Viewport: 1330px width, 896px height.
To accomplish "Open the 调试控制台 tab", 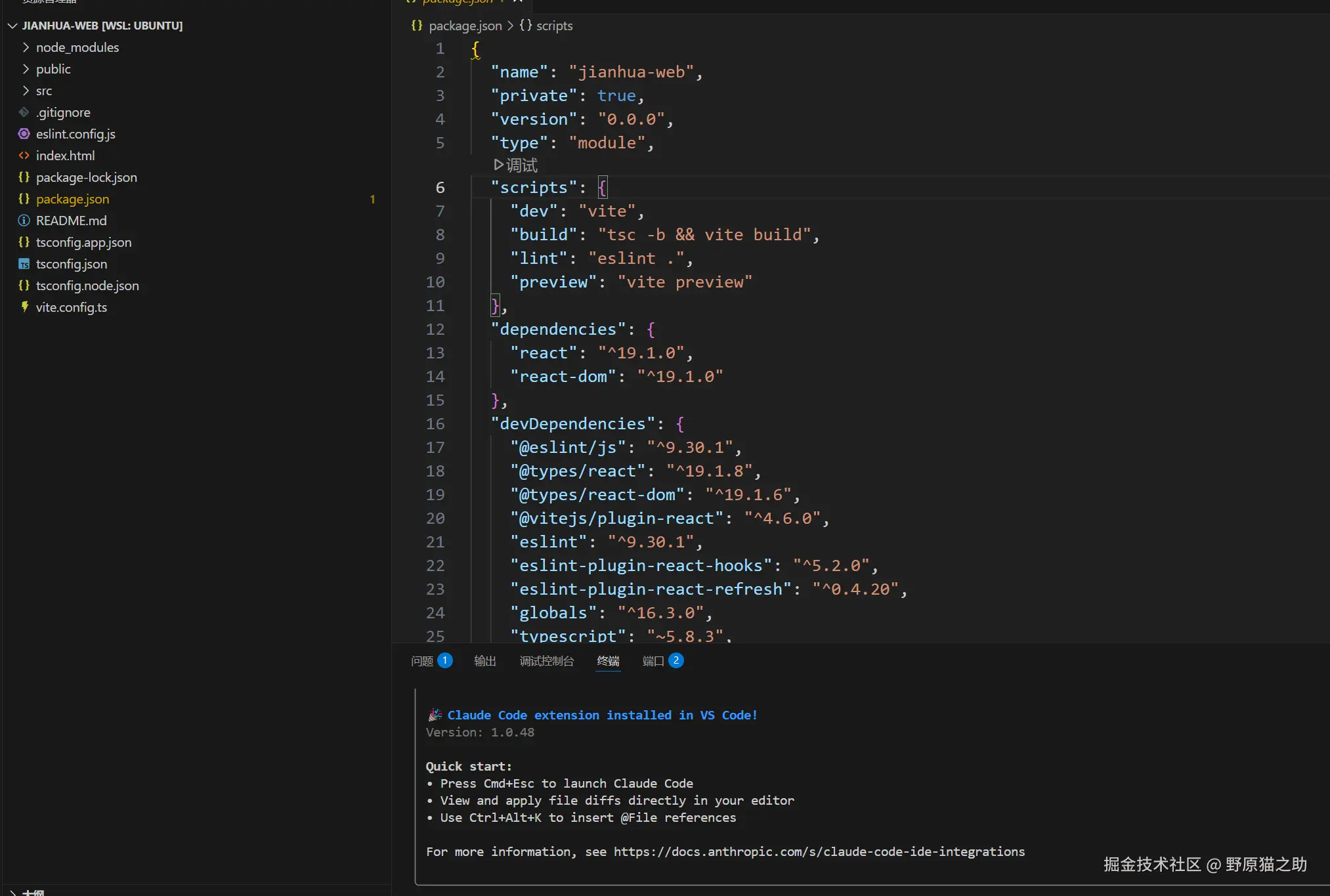I will [547, 661].
